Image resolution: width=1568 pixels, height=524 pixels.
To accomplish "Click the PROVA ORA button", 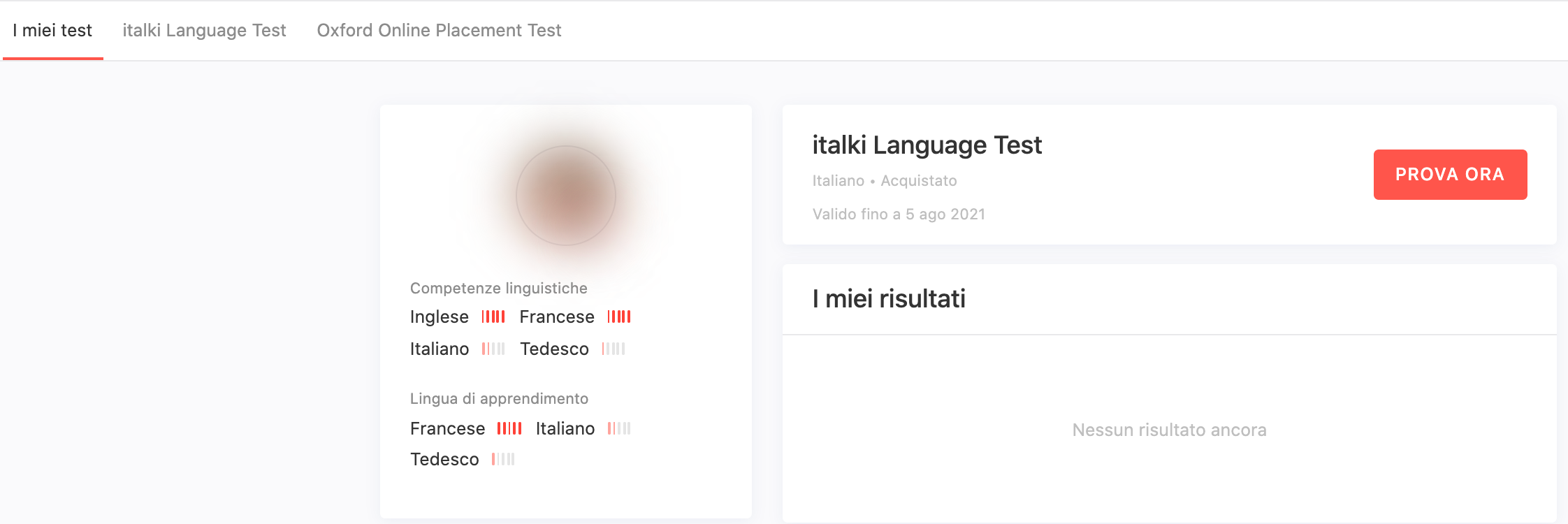I will point(1450,175).
